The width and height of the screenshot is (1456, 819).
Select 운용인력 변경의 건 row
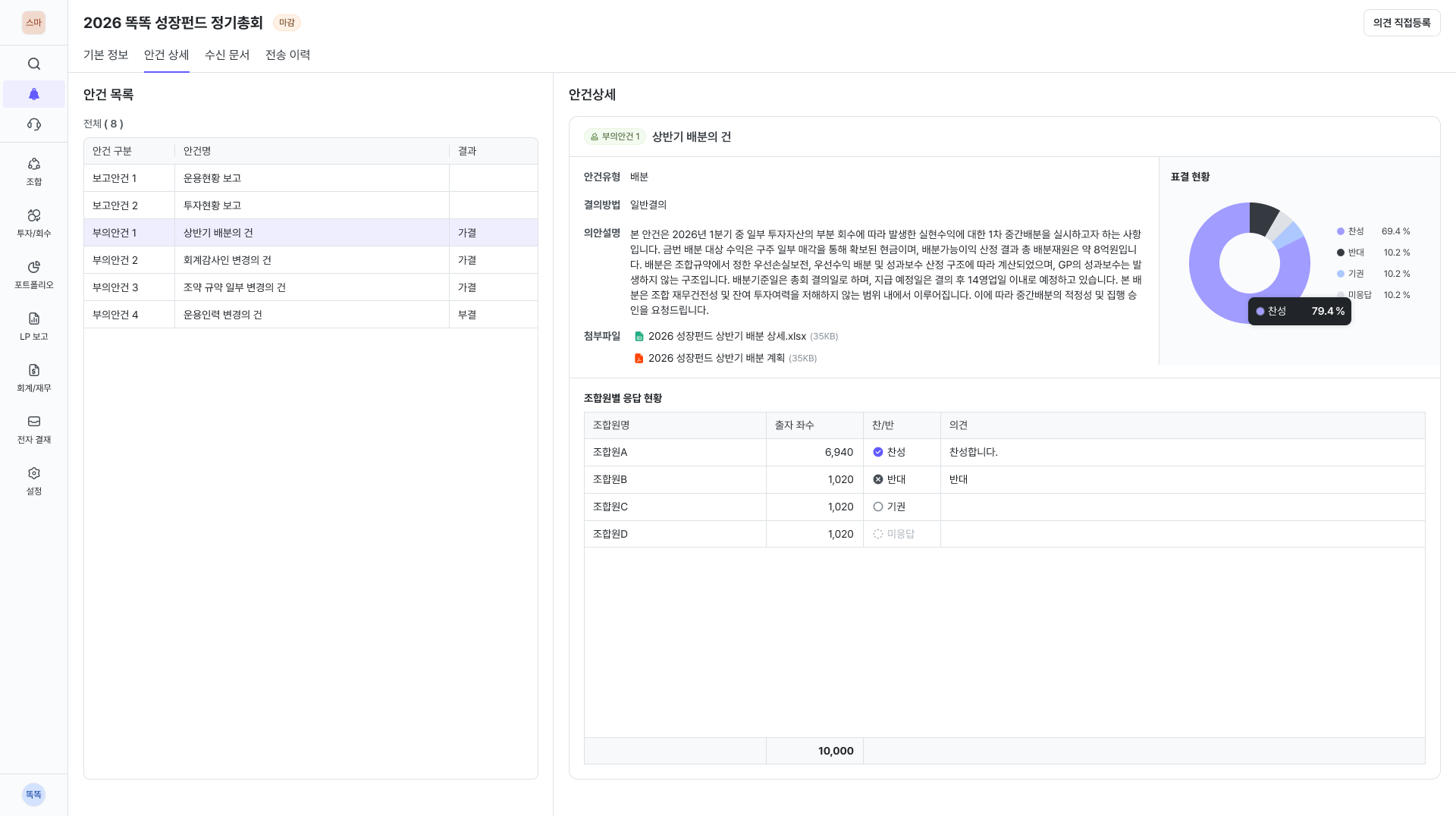[223, 315]
